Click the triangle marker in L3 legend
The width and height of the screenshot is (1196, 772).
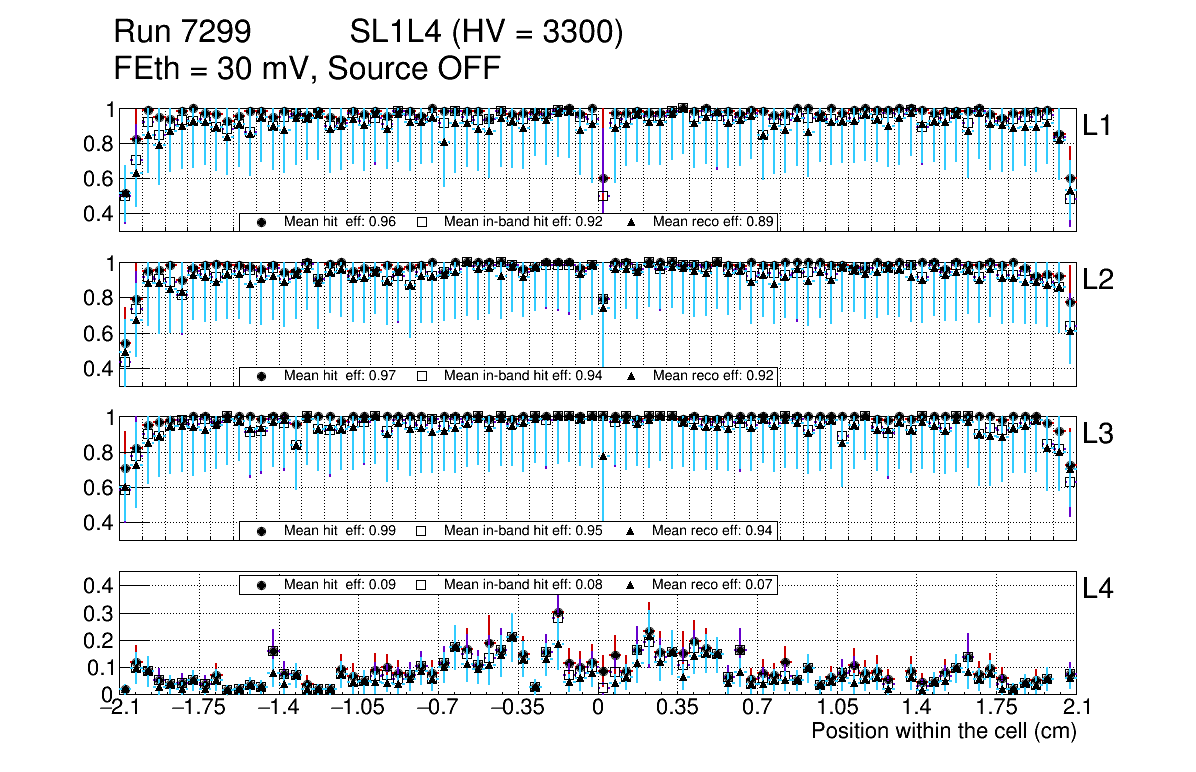coord(632,530)
